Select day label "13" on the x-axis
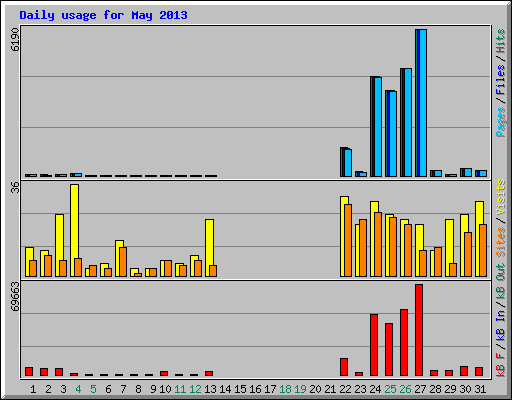The height and width of the screenshot is (400, 512). pyautogui.click(x=210, y=389)
